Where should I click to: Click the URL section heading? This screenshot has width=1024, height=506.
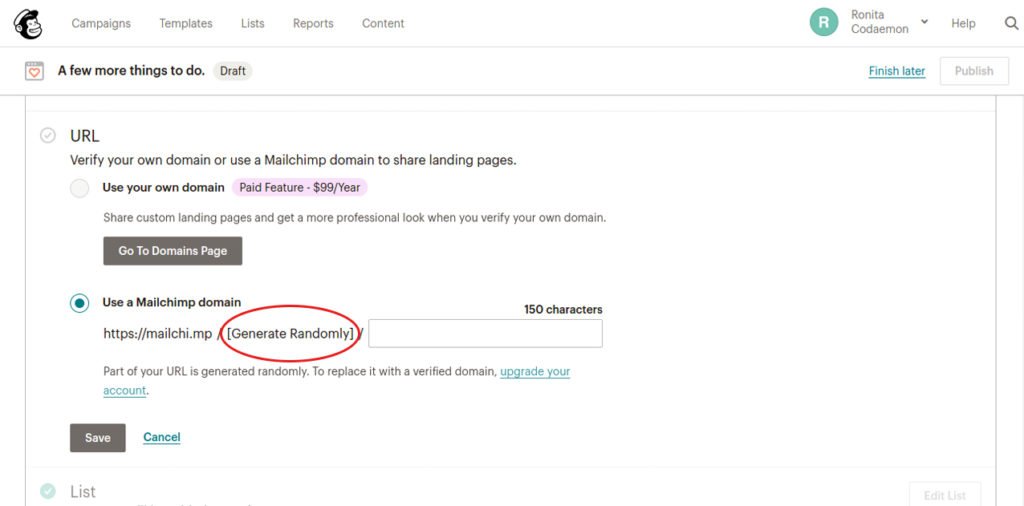pos(84,136)
